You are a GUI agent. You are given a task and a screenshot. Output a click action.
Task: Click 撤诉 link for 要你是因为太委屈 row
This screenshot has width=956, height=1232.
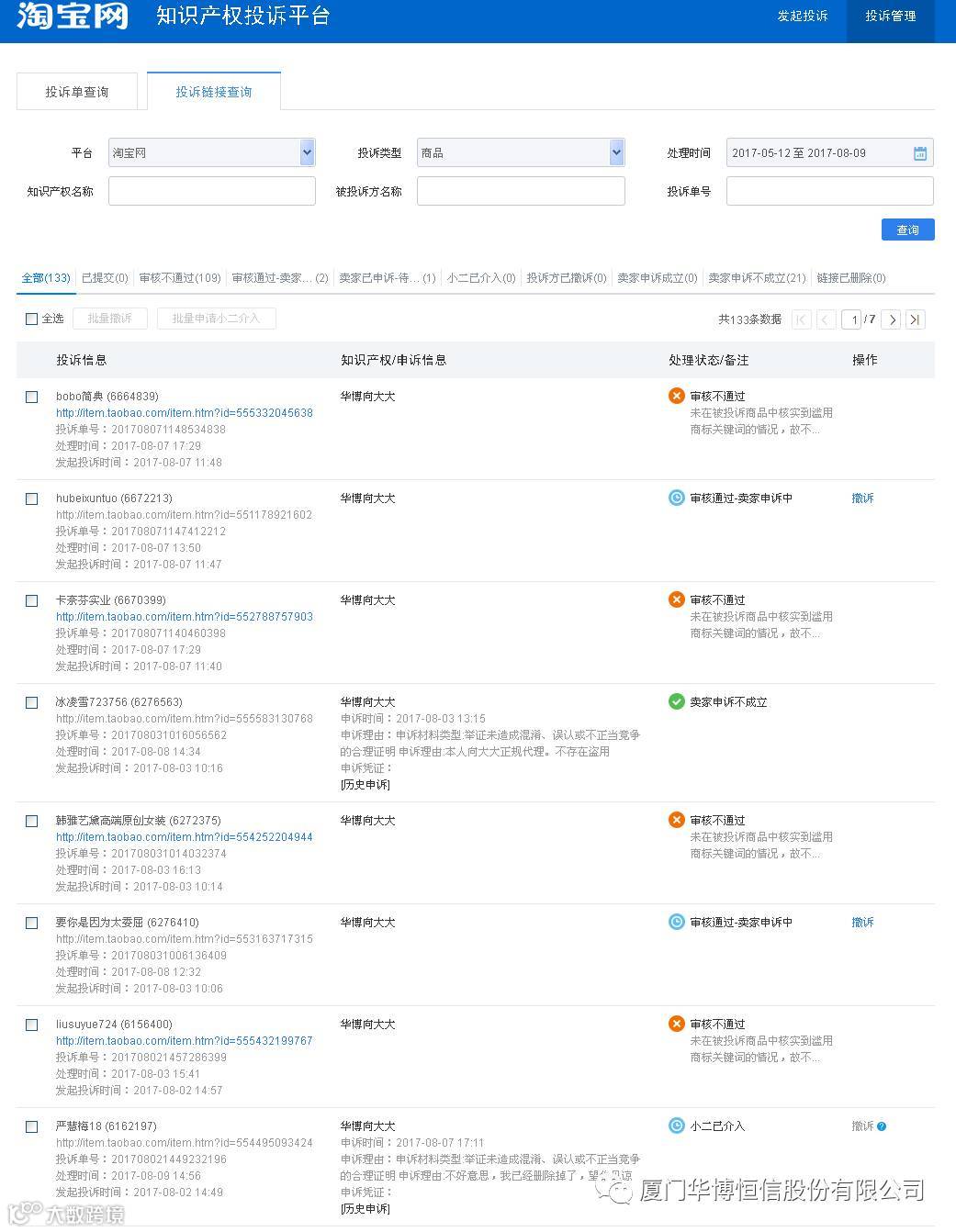(x=862, y=923)
